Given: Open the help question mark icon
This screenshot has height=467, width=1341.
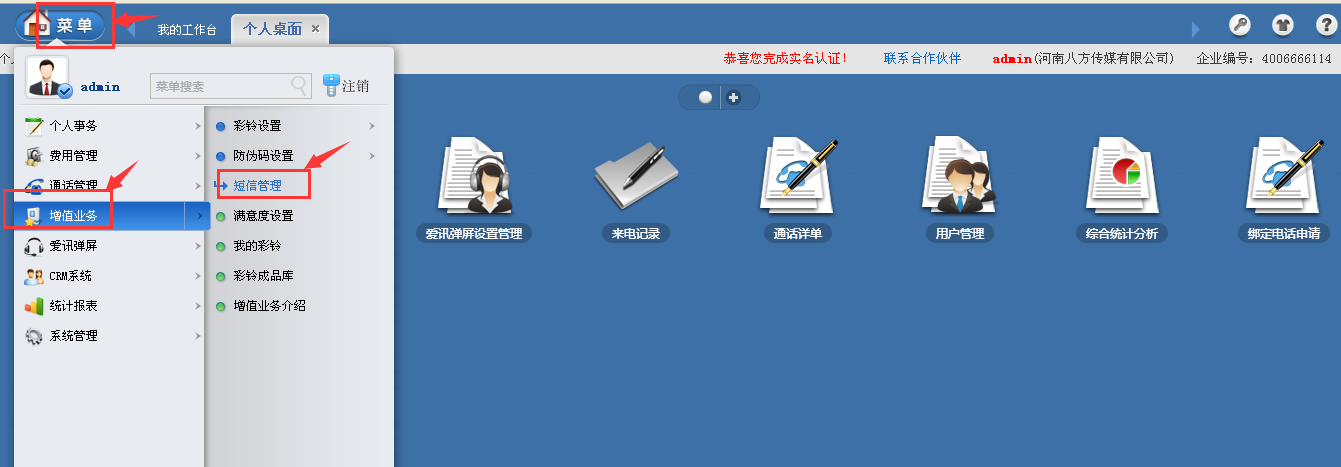Looking at the screenshot, I should (x=1325, y=26).
